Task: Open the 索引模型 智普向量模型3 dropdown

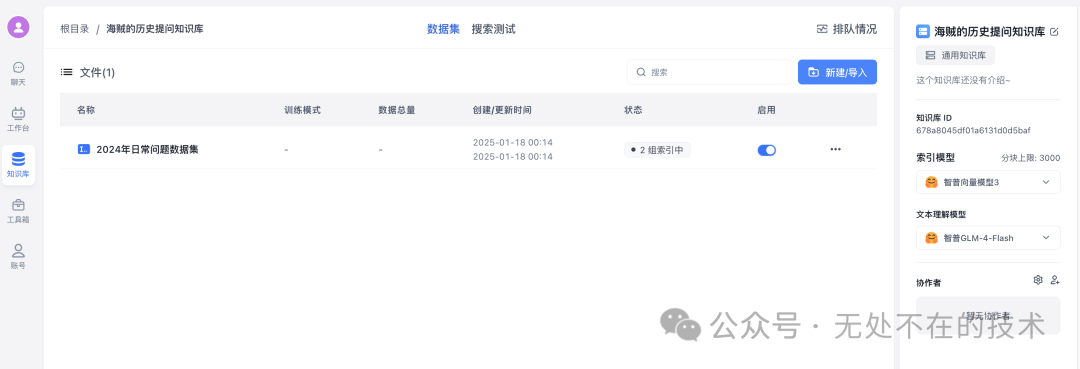Action: [x=988, y=182]
